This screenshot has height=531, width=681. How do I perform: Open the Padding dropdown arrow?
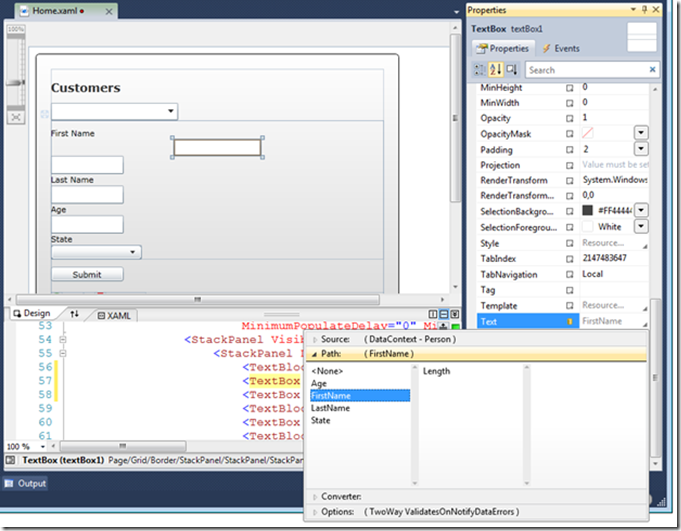tap(641, 149)
